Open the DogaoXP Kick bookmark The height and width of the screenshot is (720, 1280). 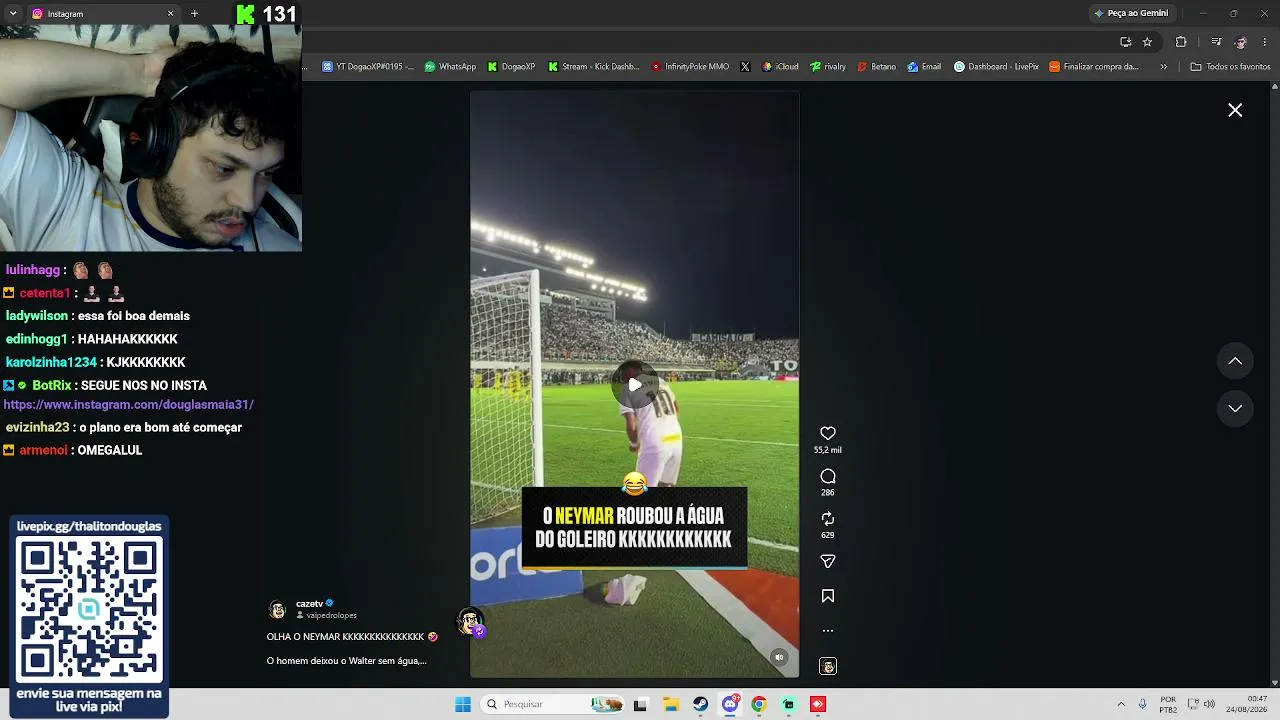point(511,67)
